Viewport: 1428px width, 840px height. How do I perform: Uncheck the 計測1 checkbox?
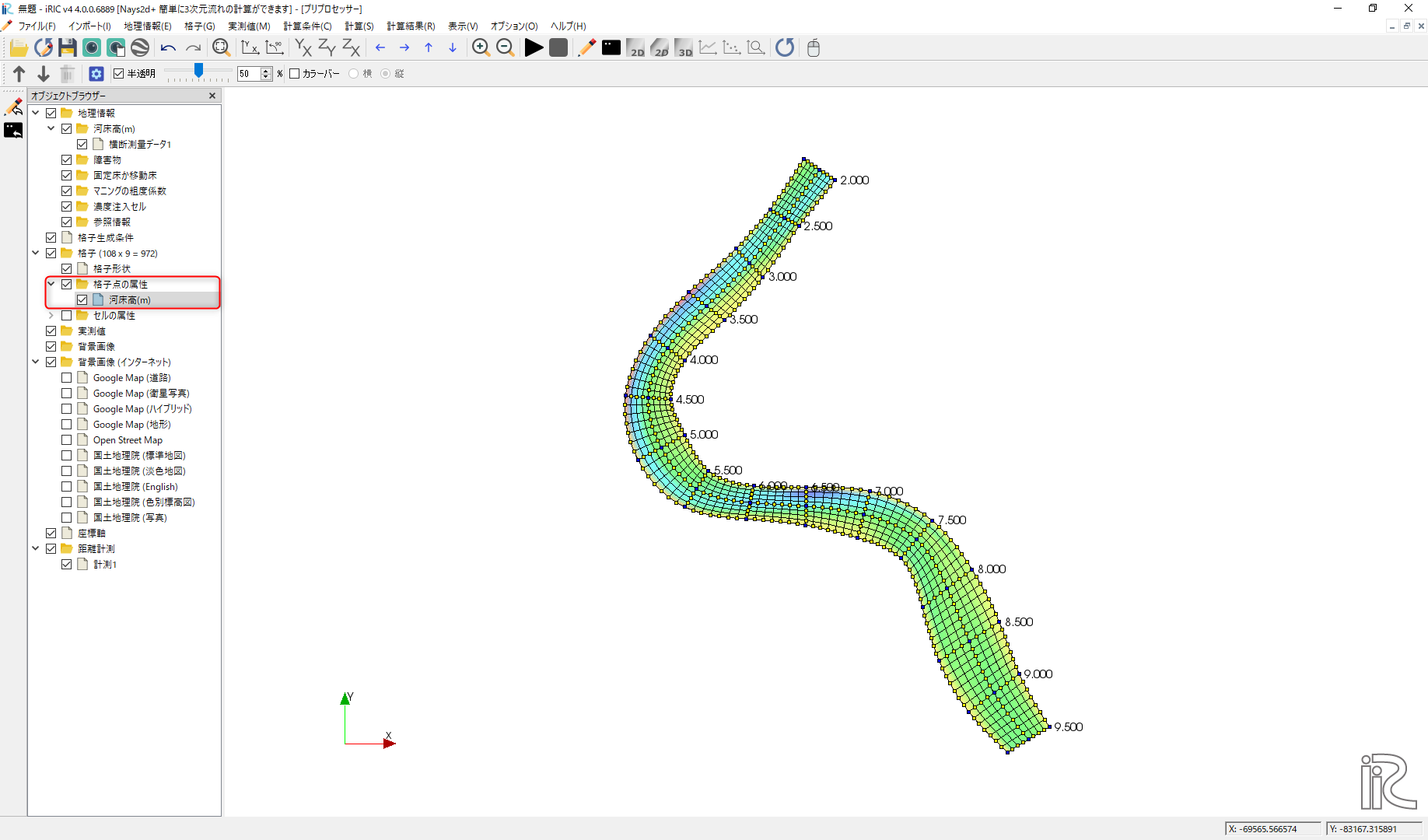tap(67, 564)
